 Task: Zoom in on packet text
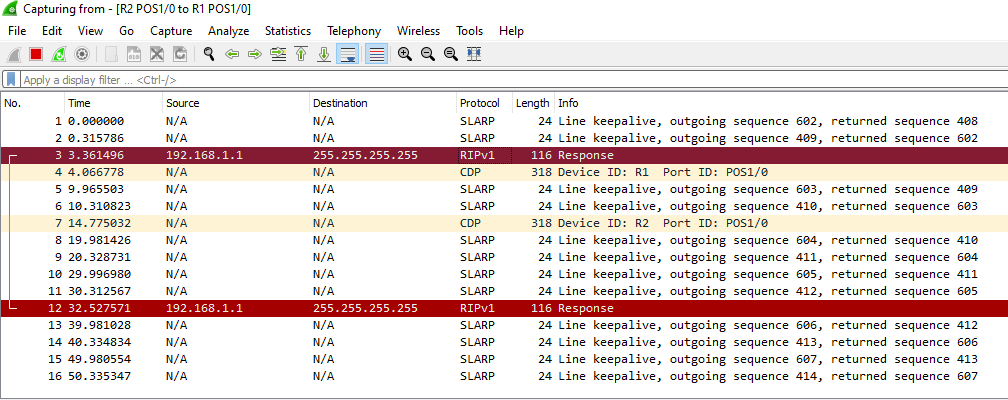point(404,55)
